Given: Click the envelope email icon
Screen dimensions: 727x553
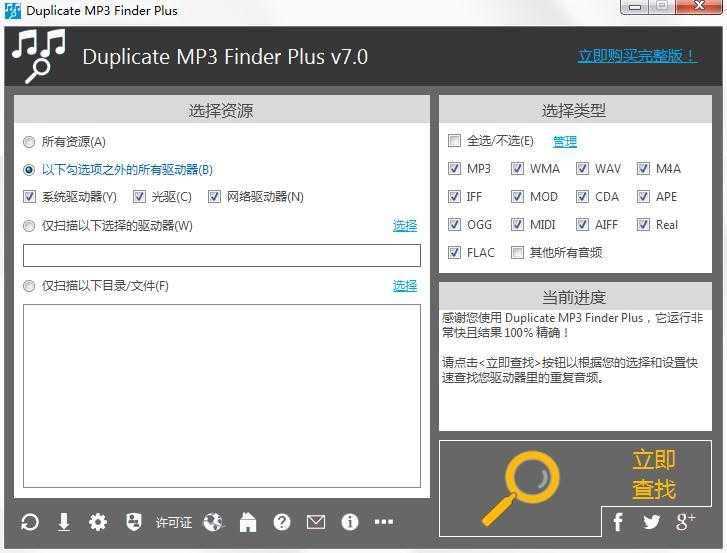Looking at the screenshot, I should coord(316,522).
